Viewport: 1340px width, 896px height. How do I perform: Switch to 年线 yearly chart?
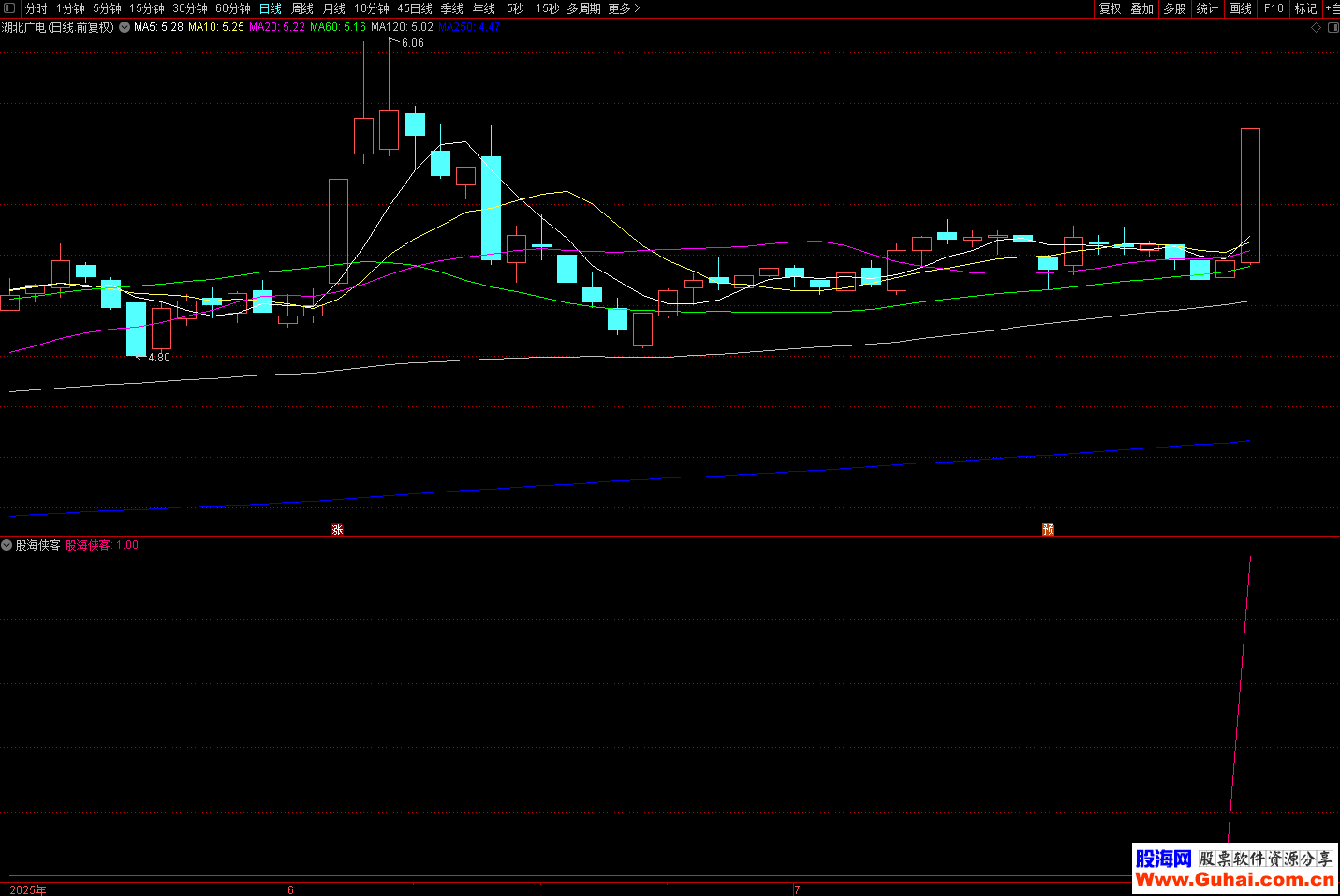pyautogui.click(x=484, y=8)
